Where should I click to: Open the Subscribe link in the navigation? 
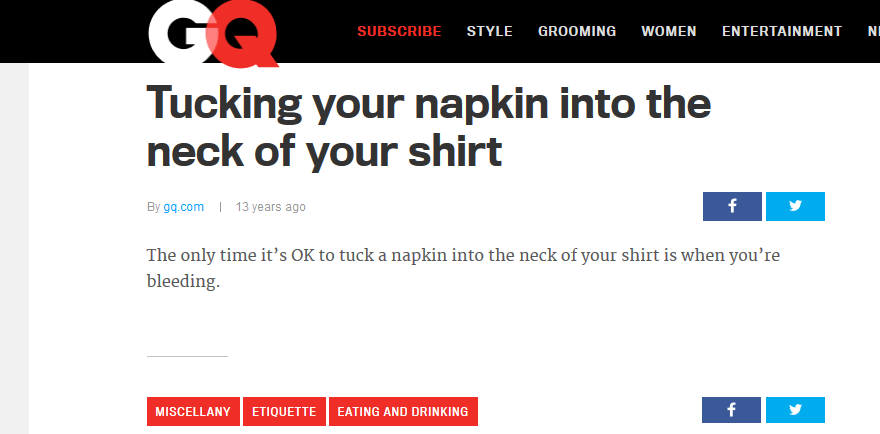pos(399,31)
